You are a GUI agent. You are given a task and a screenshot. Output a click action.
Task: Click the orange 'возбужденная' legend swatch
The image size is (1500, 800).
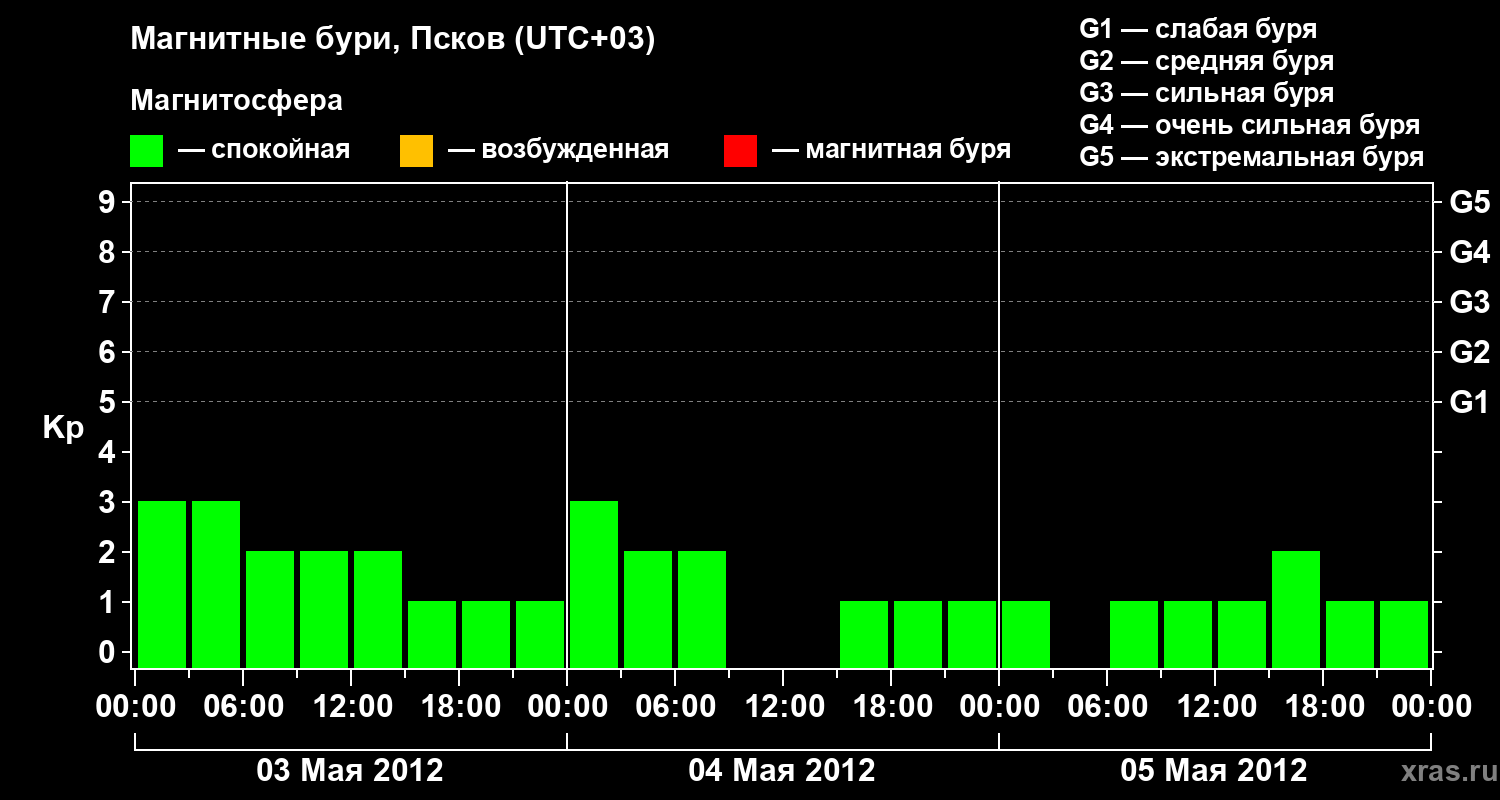click(x=416, y=151)
